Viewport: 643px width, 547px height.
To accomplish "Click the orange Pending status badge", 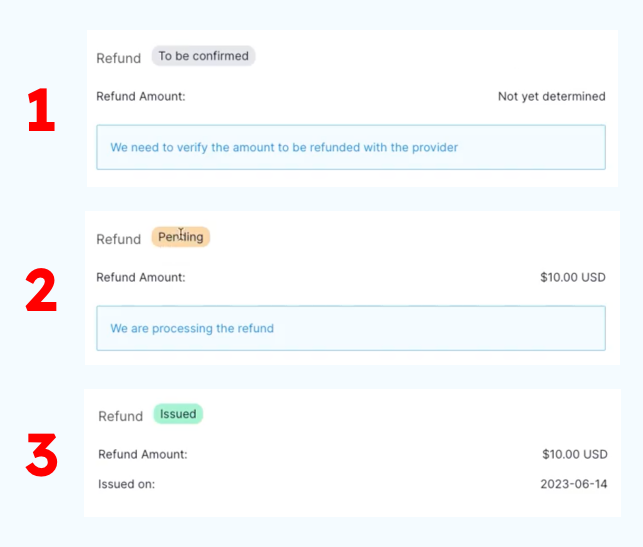I will (x=181, y=237).
